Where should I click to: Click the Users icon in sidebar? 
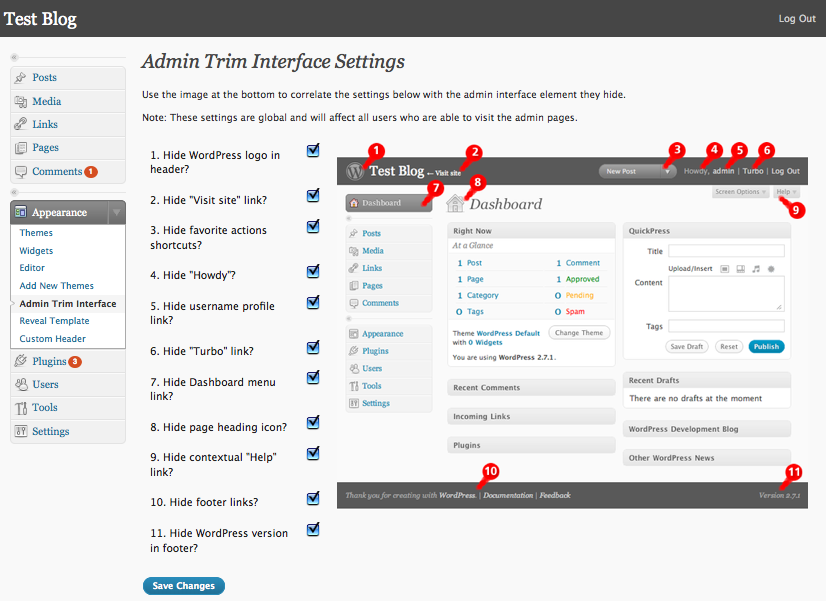(21, 385)
